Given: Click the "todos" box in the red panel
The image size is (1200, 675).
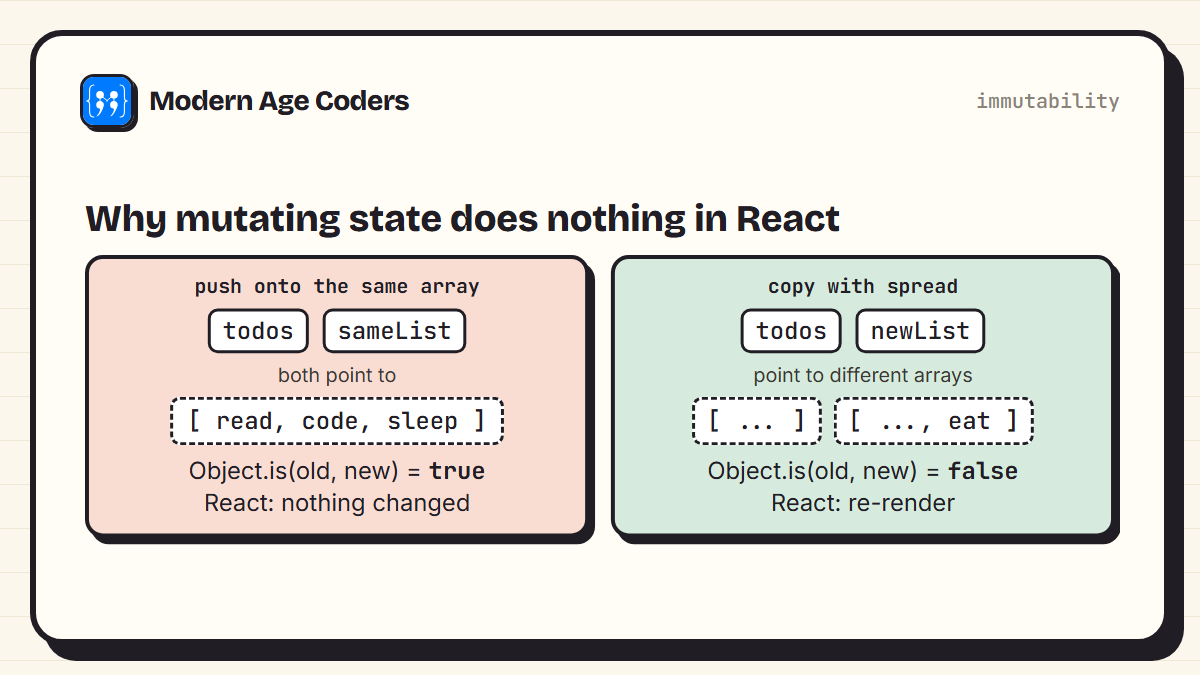Looking at the screenshot, I should pyautogui.click(x=258, y=331).
